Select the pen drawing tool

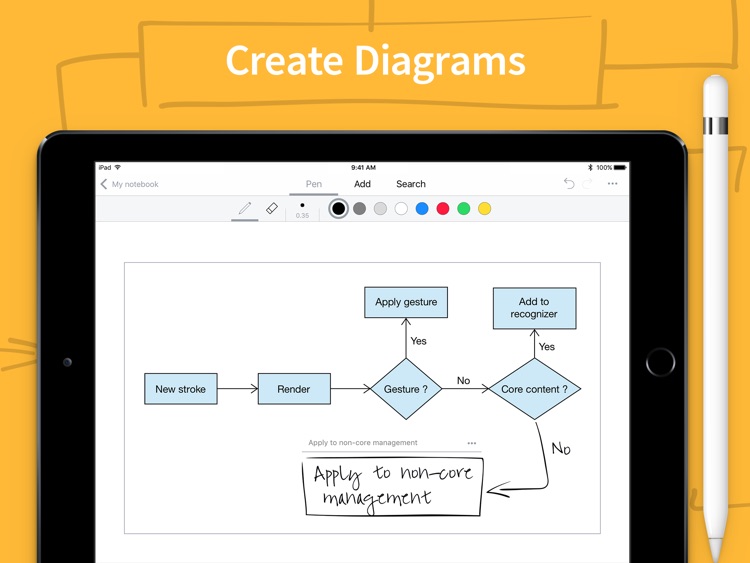[x=245, y=208]
